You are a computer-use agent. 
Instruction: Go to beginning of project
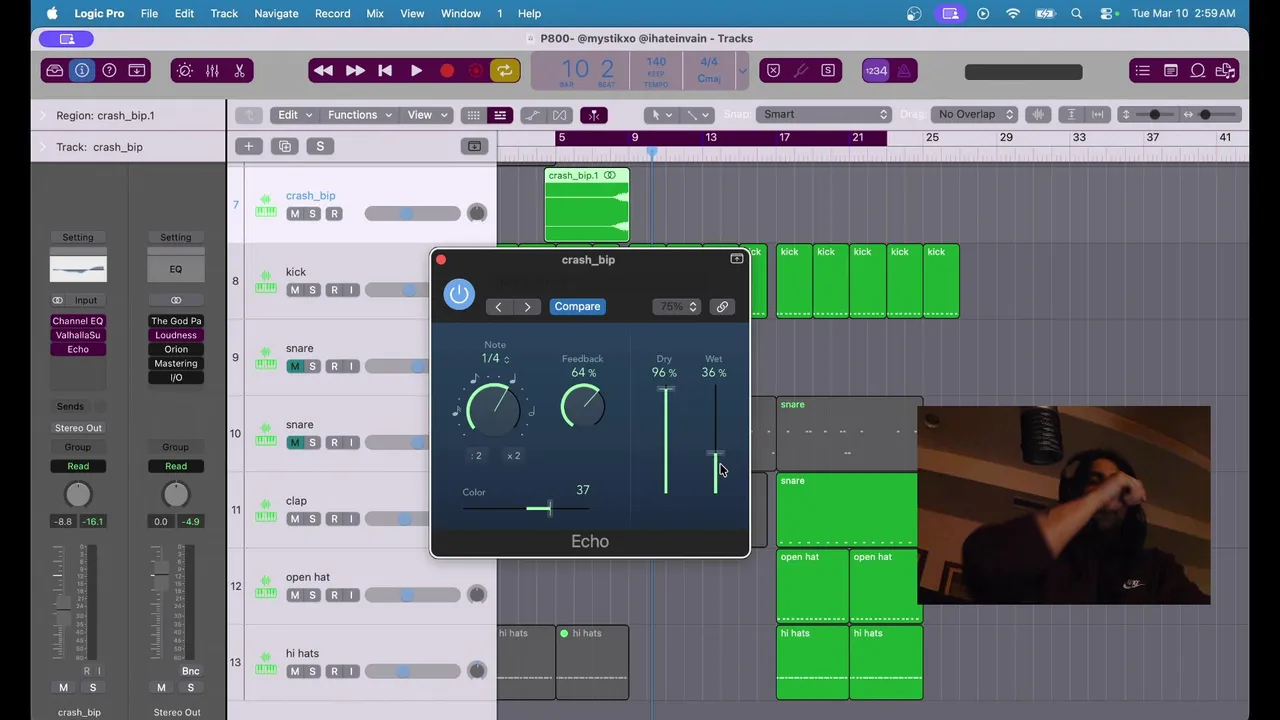pyautogui.click(x=385, y=71)
